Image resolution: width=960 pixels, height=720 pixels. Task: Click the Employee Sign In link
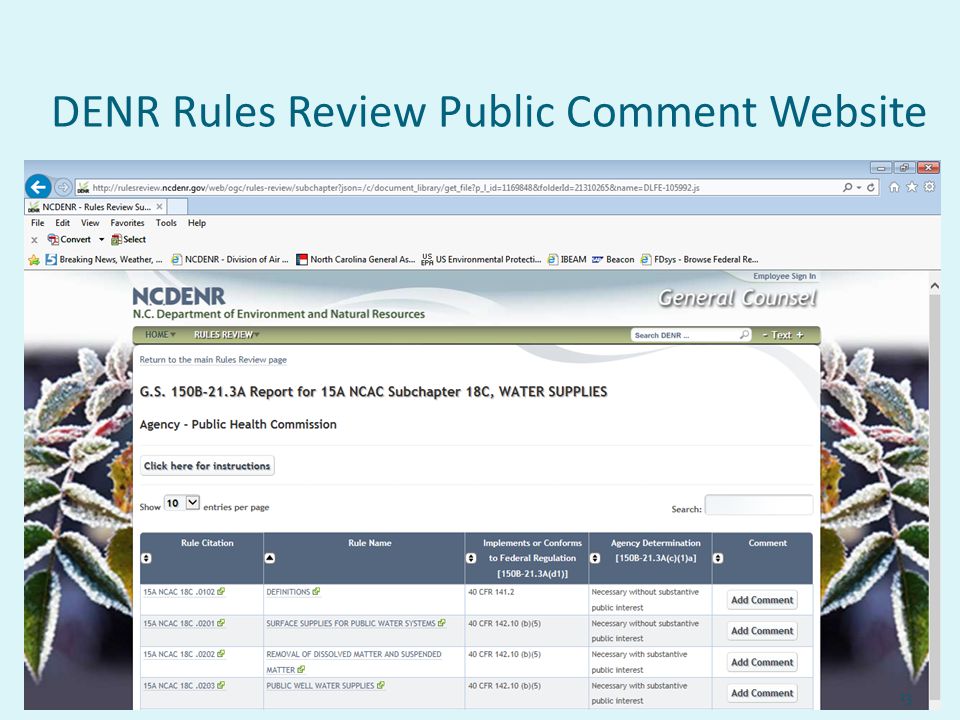784,276
